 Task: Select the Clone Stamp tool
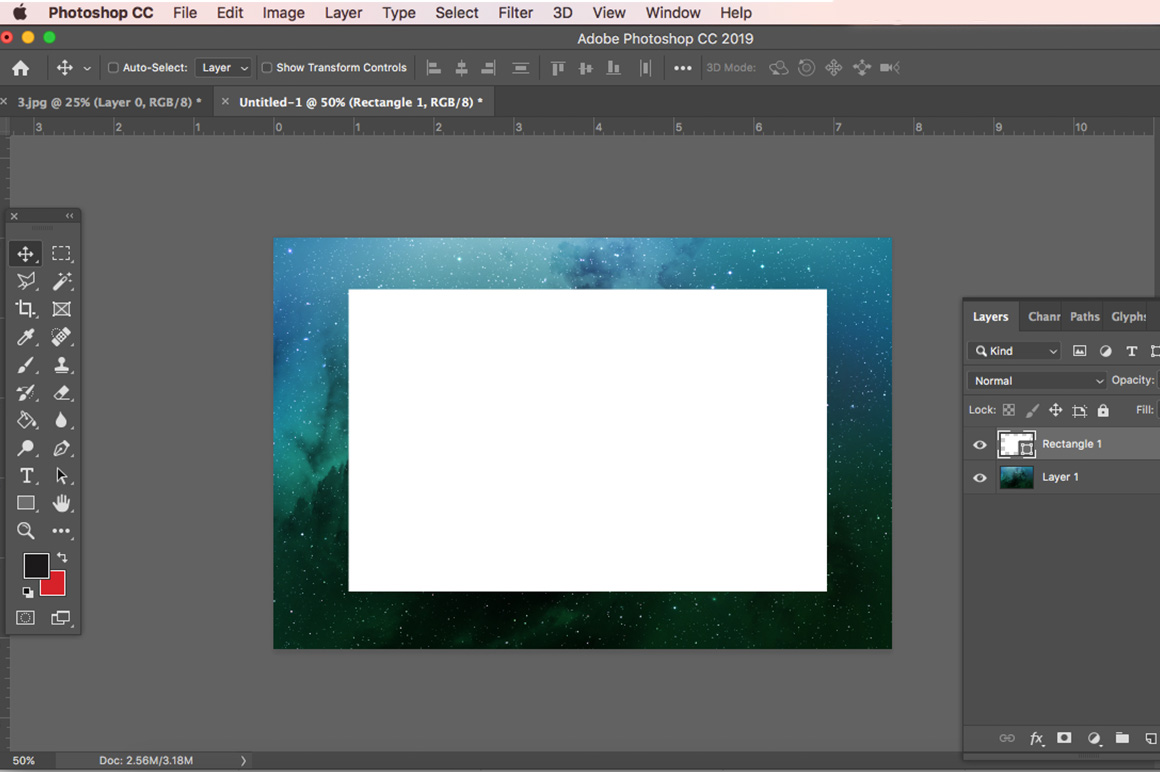click(61, 365)
